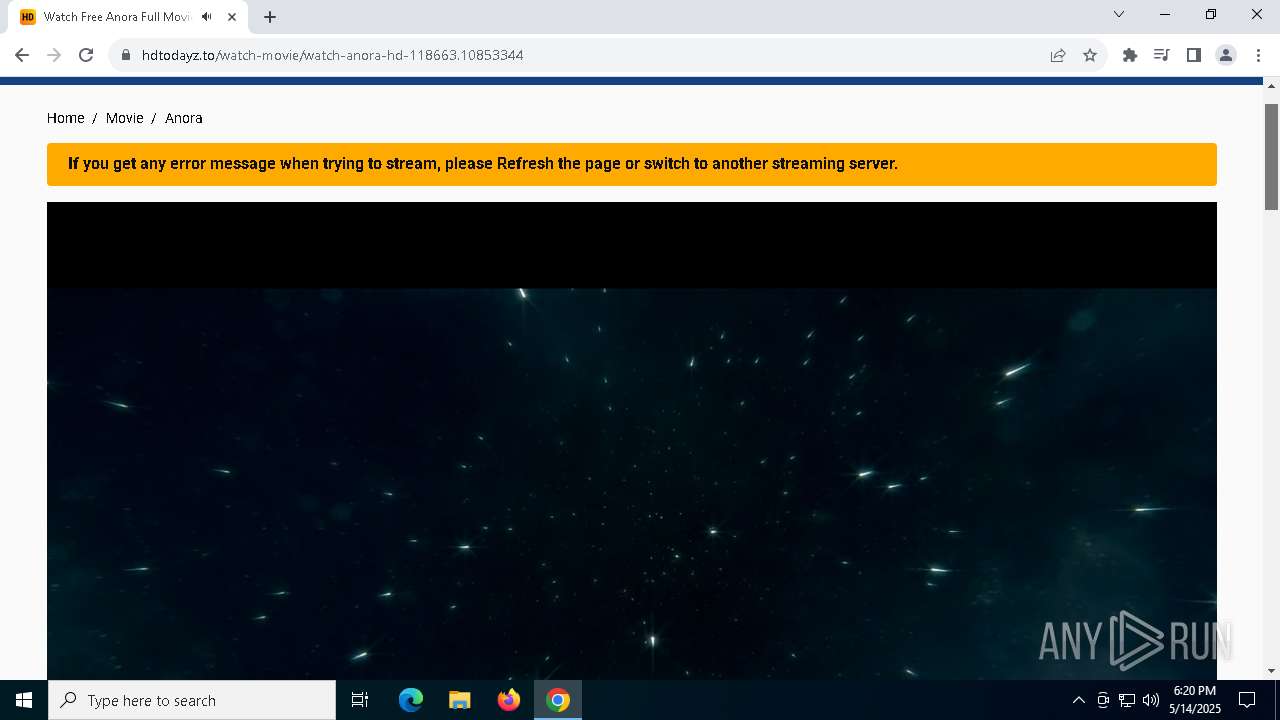Open Chrome's three-dot menu
The width and height of the screenshot is (1280, 720).
pos(1258,55)
